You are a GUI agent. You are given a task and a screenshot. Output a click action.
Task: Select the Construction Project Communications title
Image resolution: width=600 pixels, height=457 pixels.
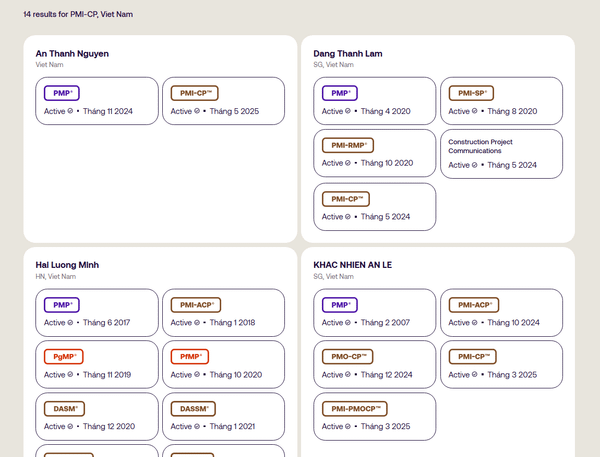tap(480, 146)
